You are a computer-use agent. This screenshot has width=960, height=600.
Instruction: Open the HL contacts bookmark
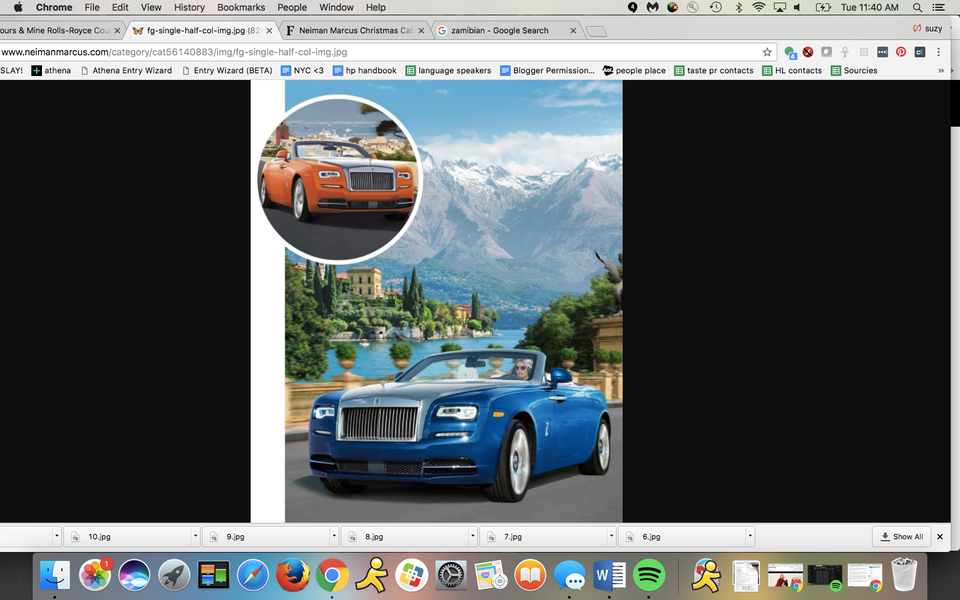click(792, 70)
